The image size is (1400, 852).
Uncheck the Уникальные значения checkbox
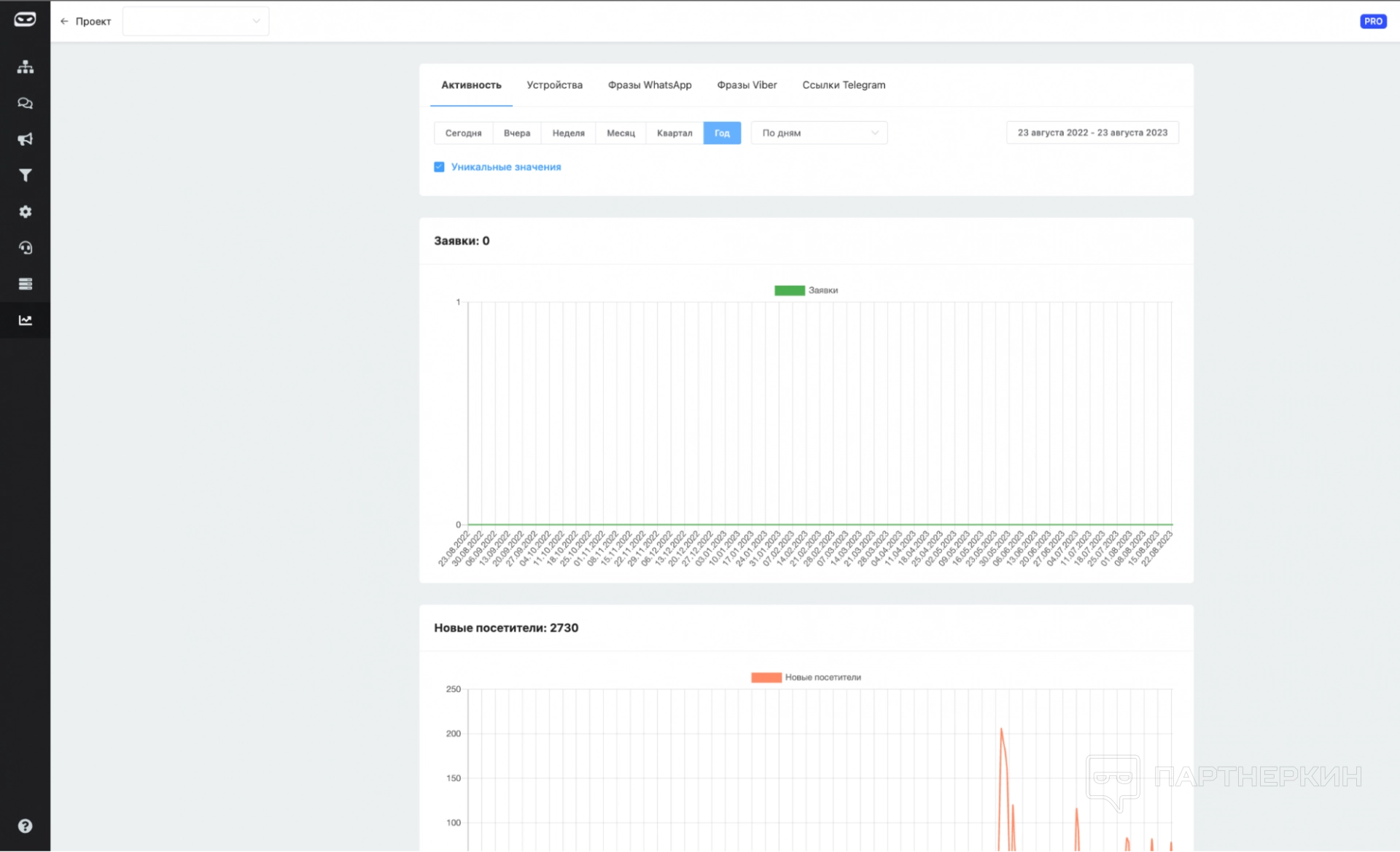(x=439, y=167)
